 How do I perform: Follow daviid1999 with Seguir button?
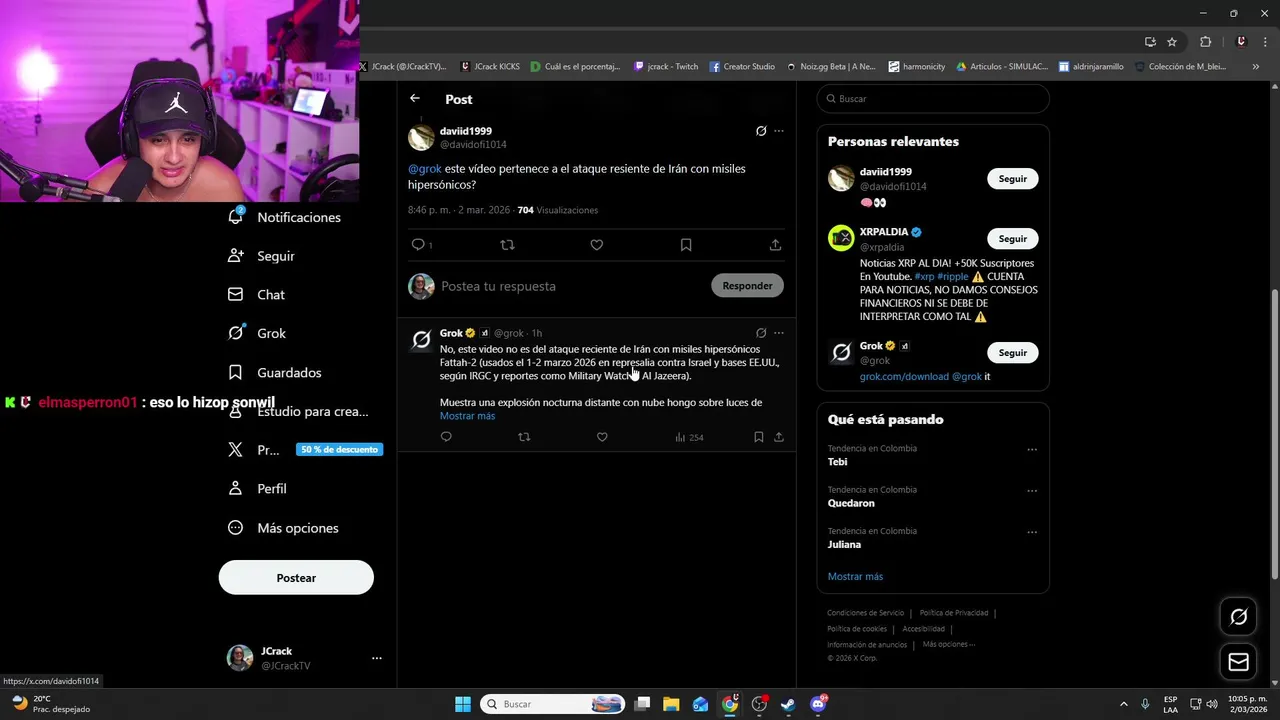point(1013,179)
